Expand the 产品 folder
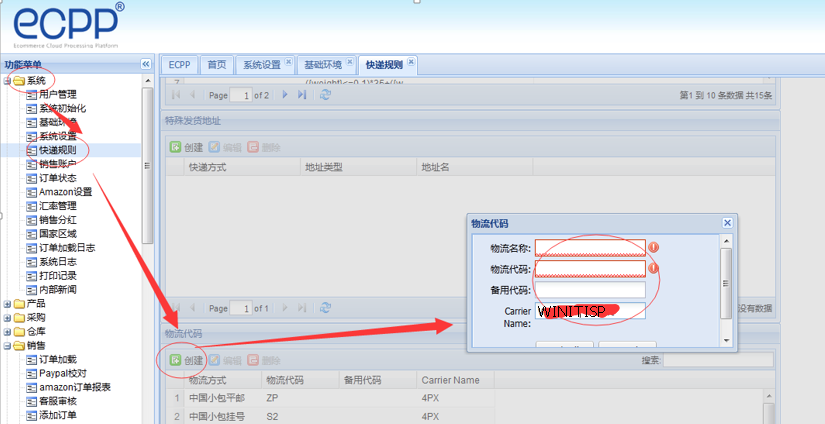 click(8, 303)
